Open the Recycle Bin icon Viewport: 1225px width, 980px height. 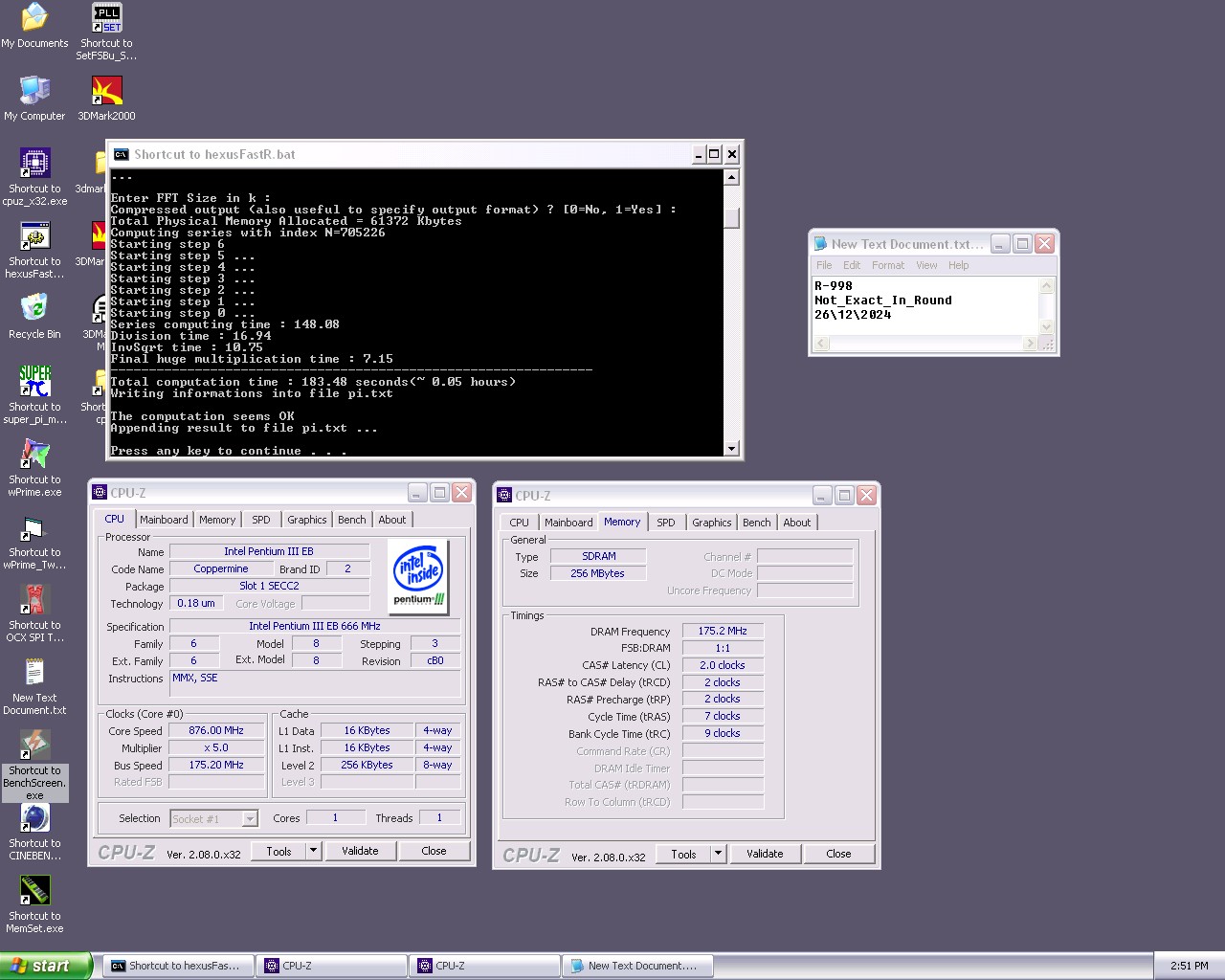34,308
